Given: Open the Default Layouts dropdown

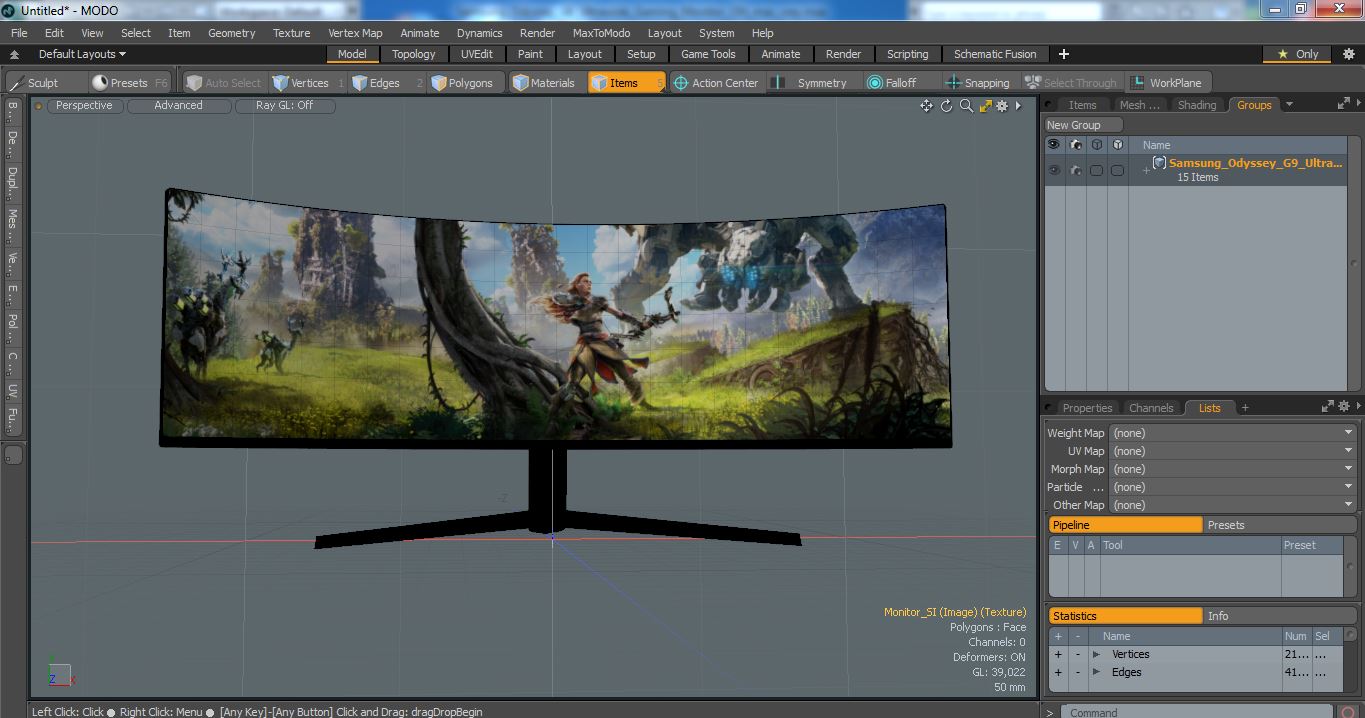Looking at the screenshot, I should tap(81, 54).
